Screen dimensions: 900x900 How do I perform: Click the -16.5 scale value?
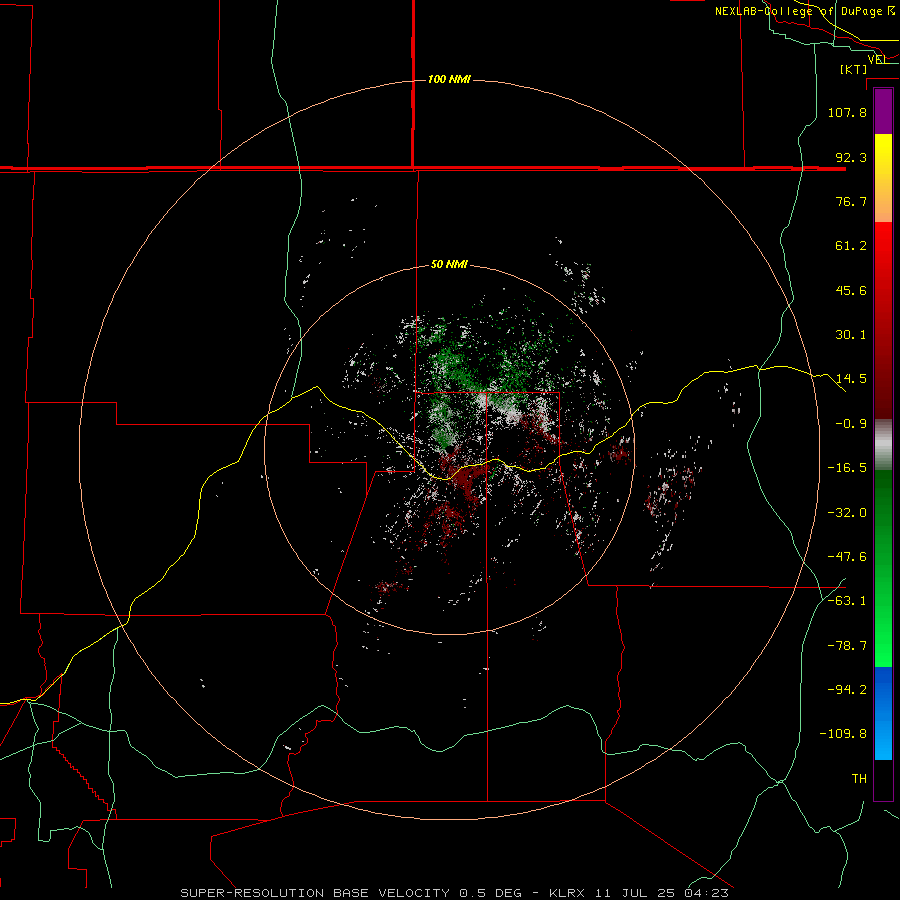click(847, 468)
